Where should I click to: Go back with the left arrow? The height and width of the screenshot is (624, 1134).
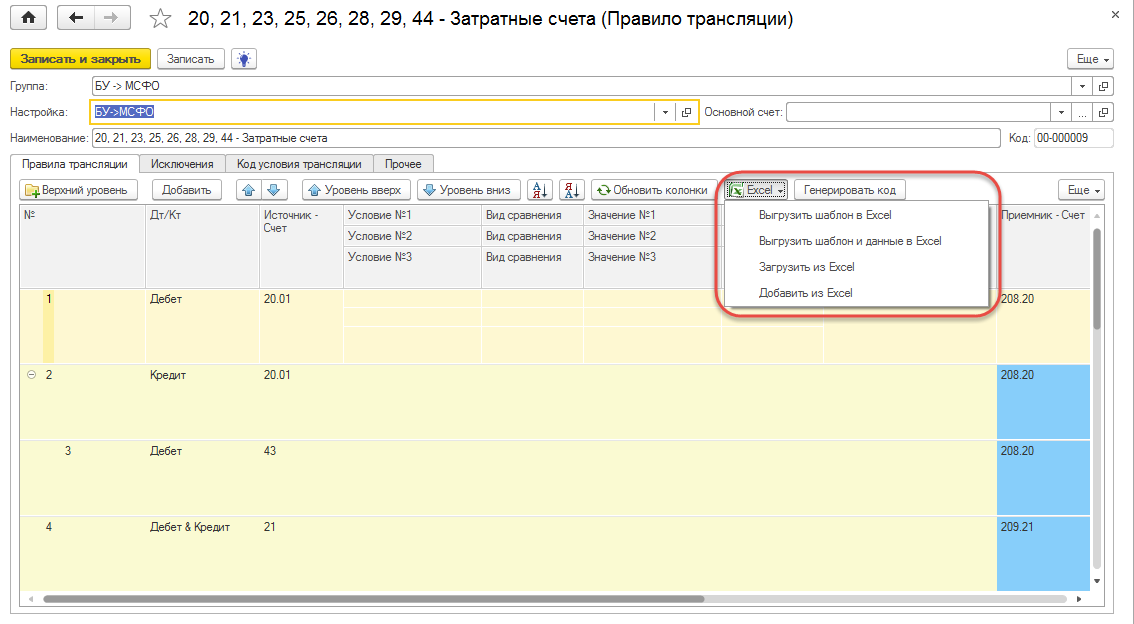point(77,18)
